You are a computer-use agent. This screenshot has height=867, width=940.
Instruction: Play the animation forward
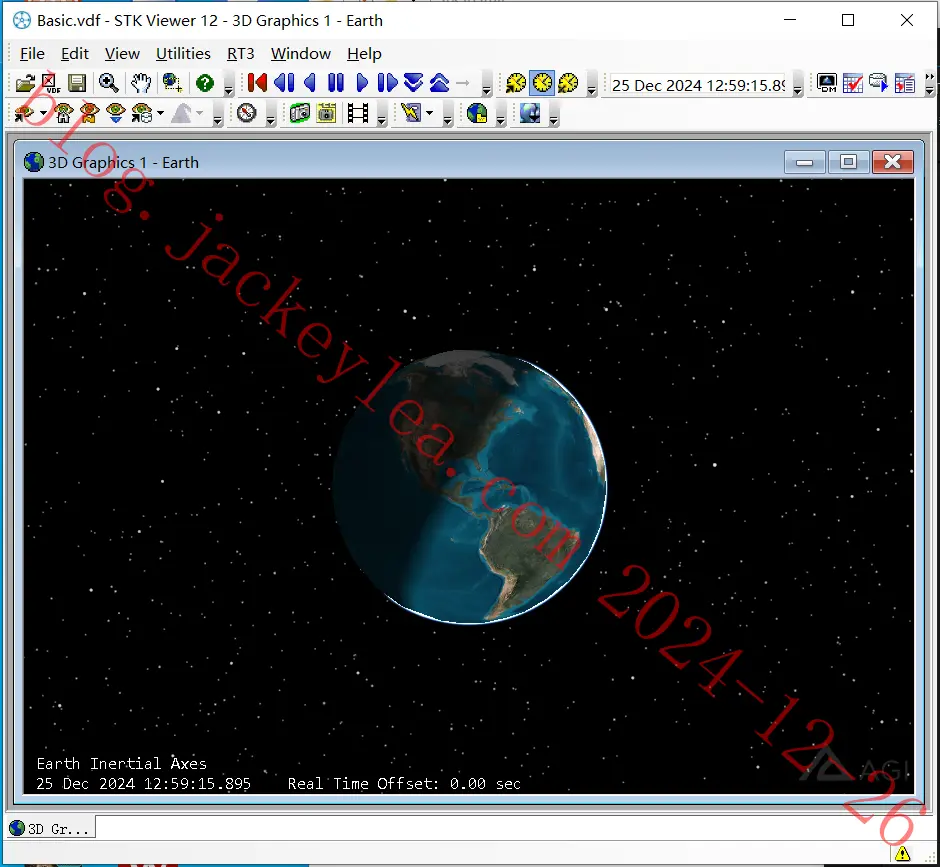pyautogui.click(x=361, y=83)
